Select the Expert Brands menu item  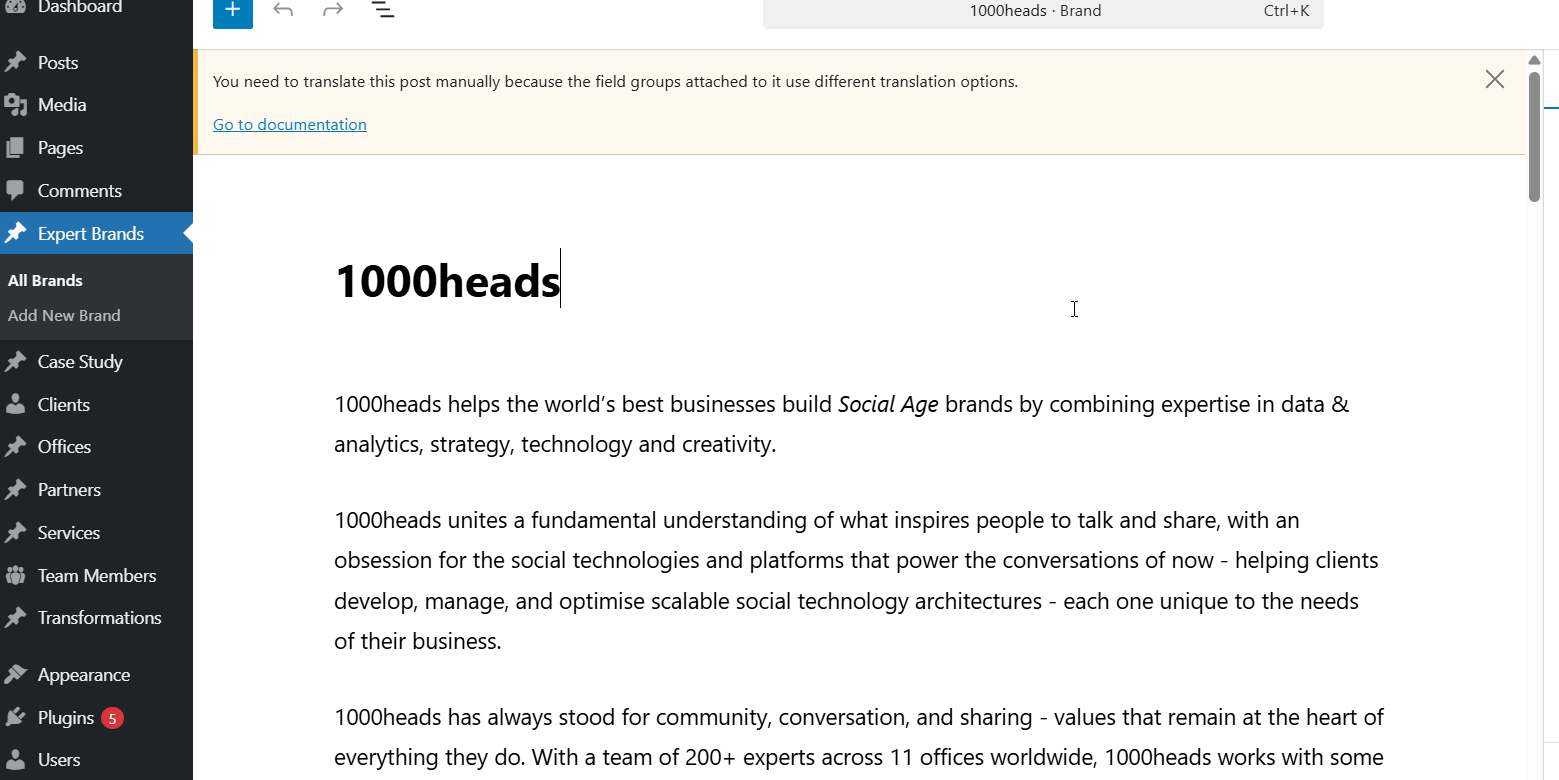(x=96, y=233)
